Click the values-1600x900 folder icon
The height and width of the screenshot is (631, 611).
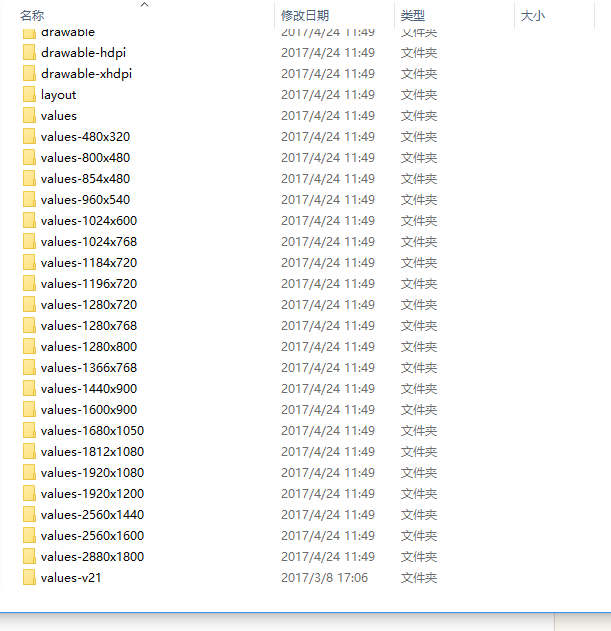point(29,409)
